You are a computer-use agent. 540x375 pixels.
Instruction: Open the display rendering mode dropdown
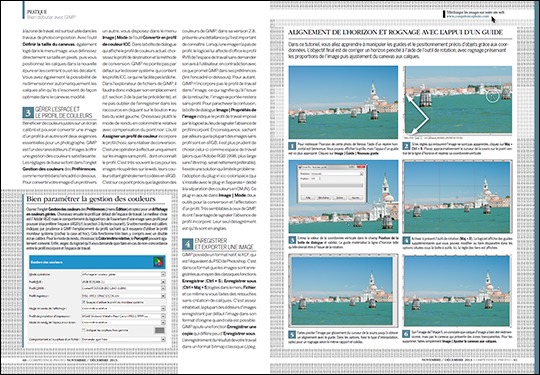pyautogui.click(x=123, y=309)
